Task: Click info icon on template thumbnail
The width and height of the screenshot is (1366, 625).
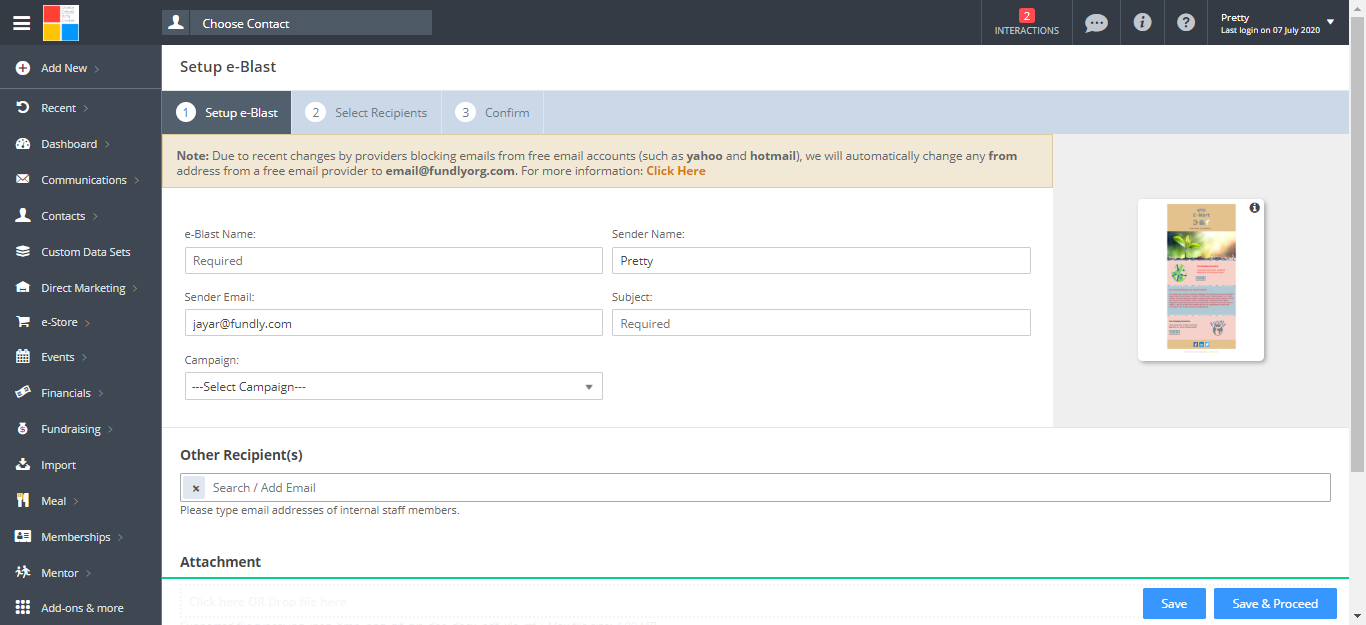Action: [x=1254, y=208]
